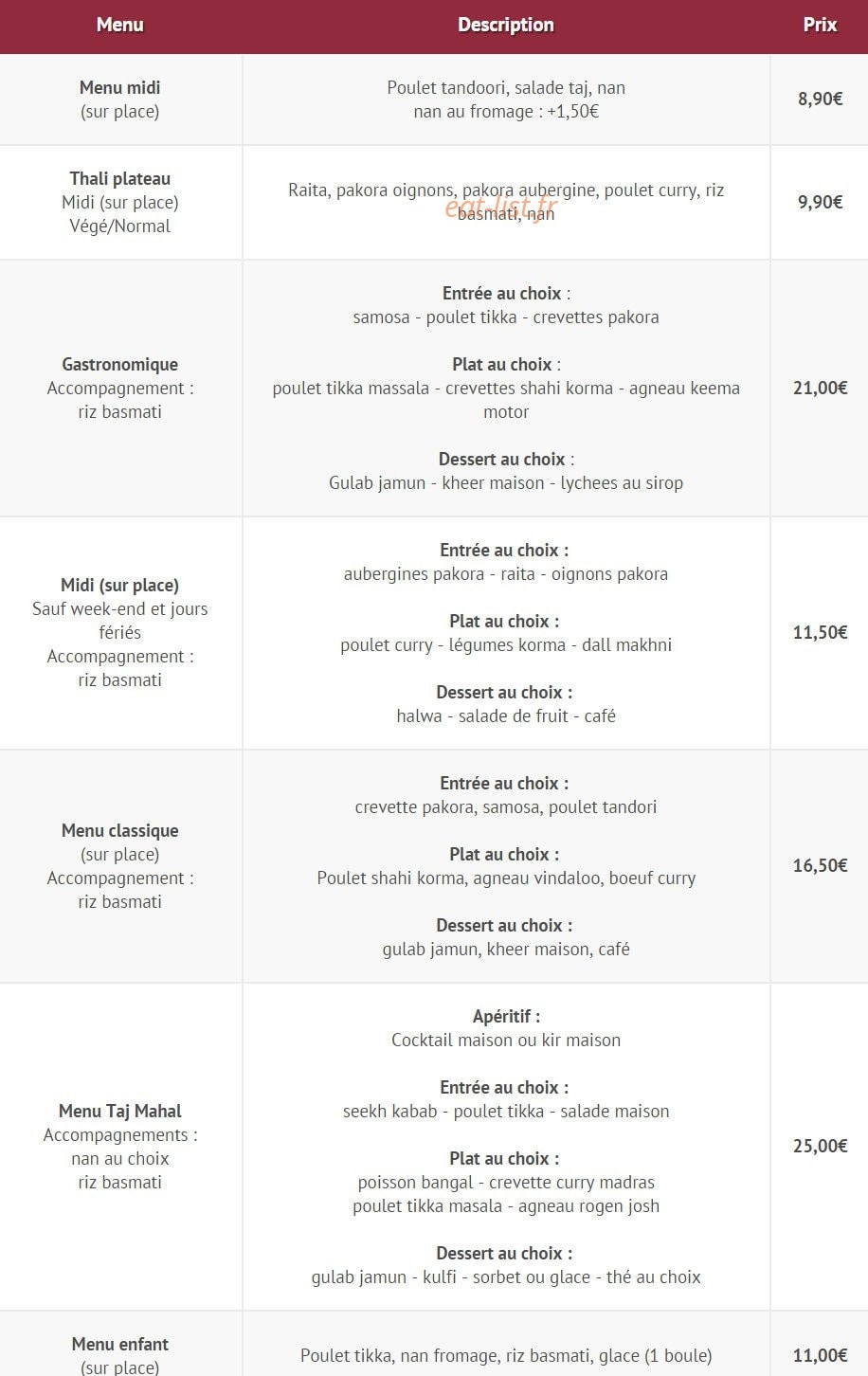The height and width of the screenshot is (1376, 868).
Task: Click the 8,90€ price
Action: coord(820,99)
